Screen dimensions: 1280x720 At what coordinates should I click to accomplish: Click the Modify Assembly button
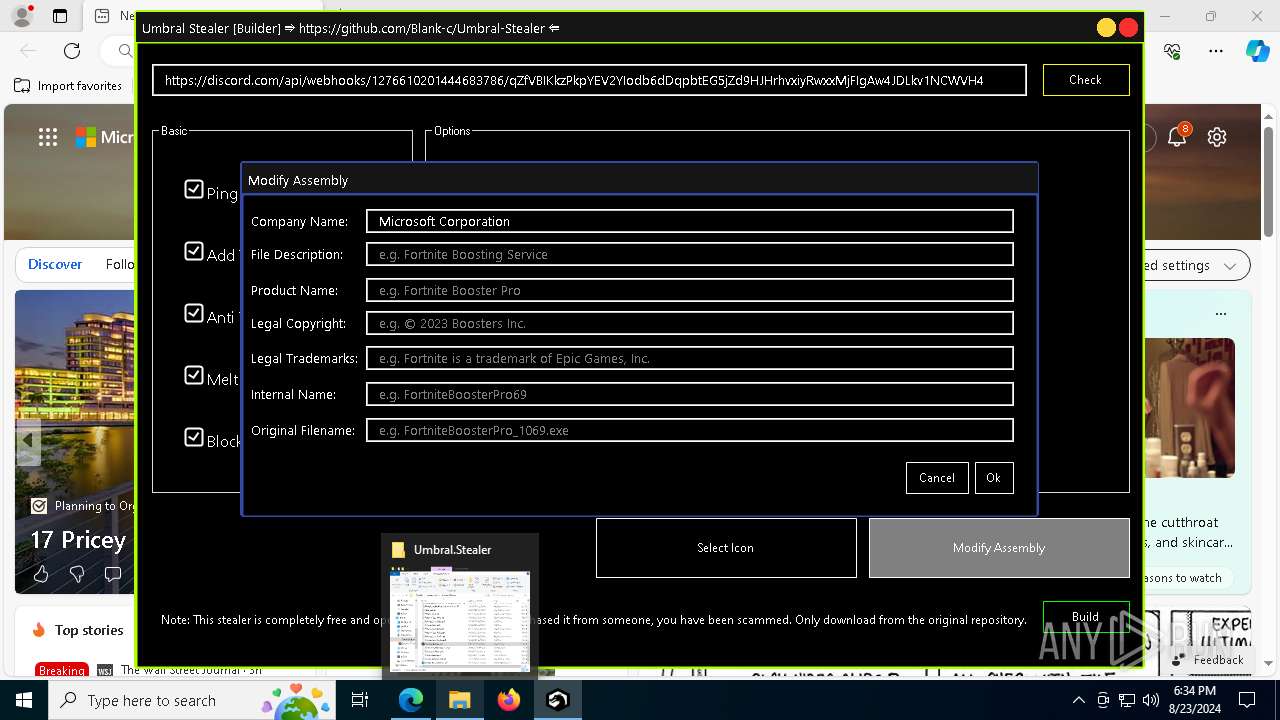pos(999,548)
